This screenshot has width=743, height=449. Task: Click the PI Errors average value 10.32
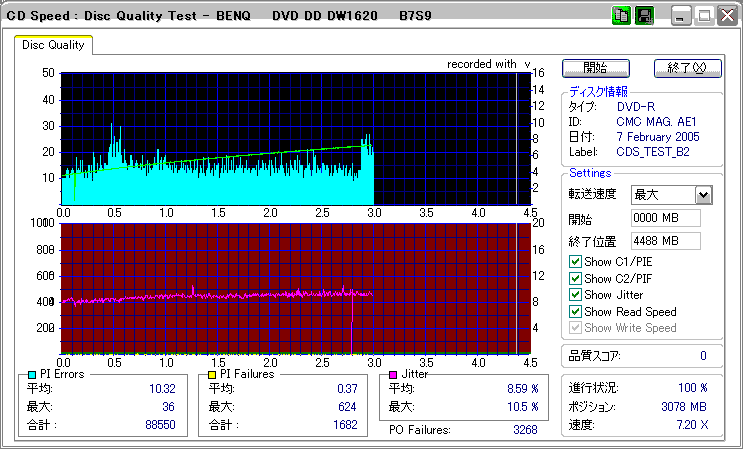162,389
